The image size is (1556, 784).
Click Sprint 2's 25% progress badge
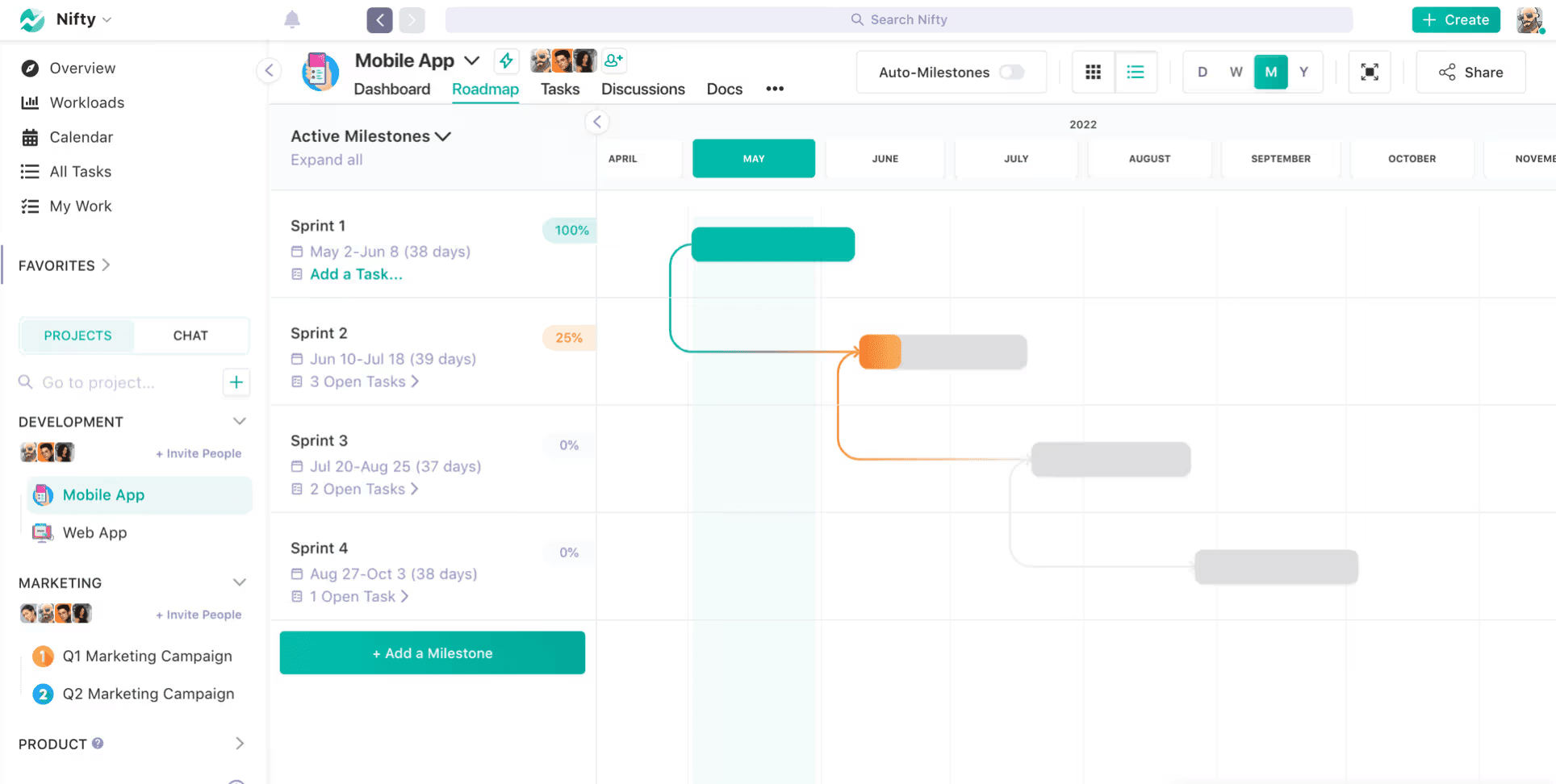[x=569, y=337]
